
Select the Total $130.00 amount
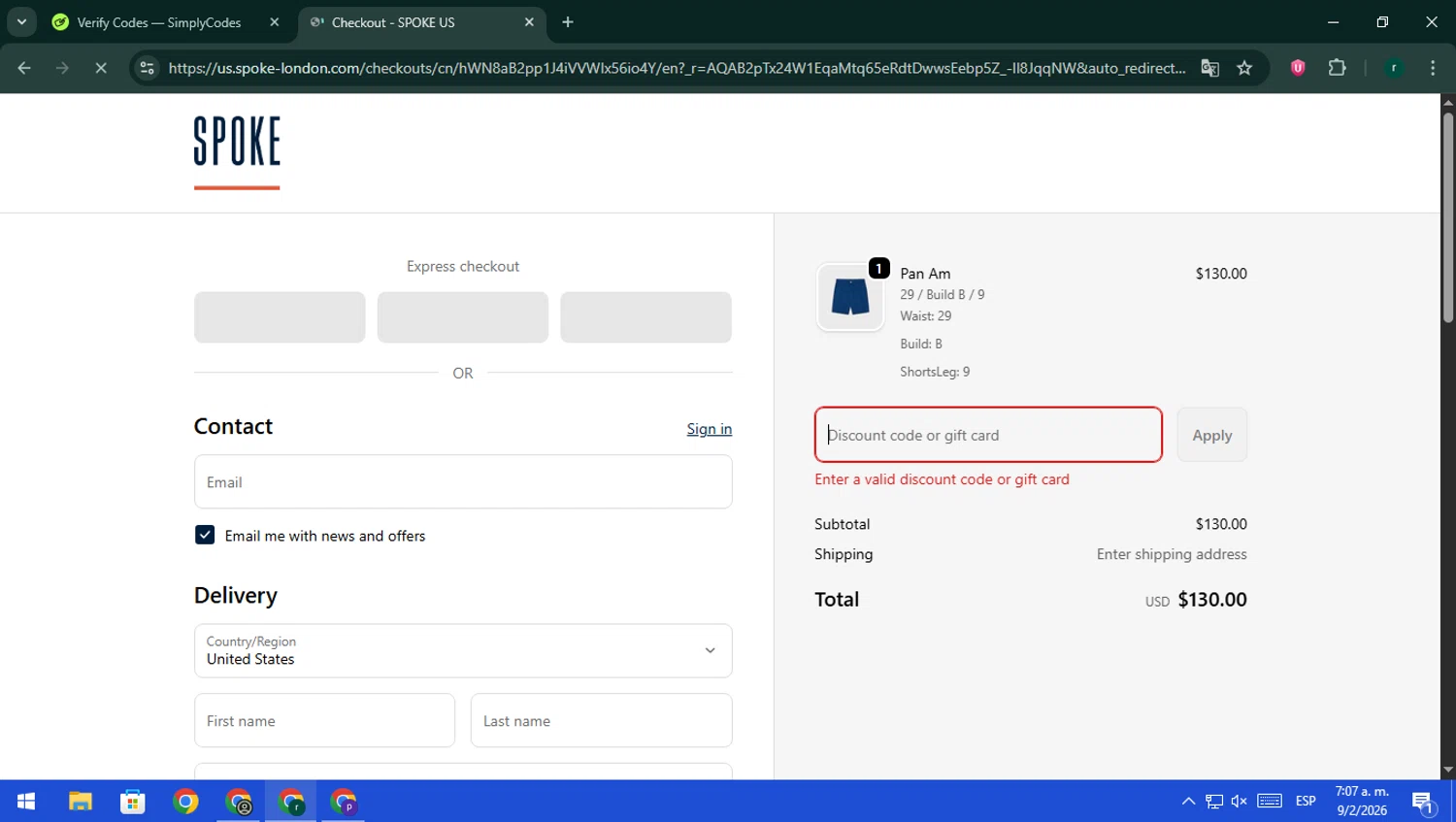[x=1212, y=600]
